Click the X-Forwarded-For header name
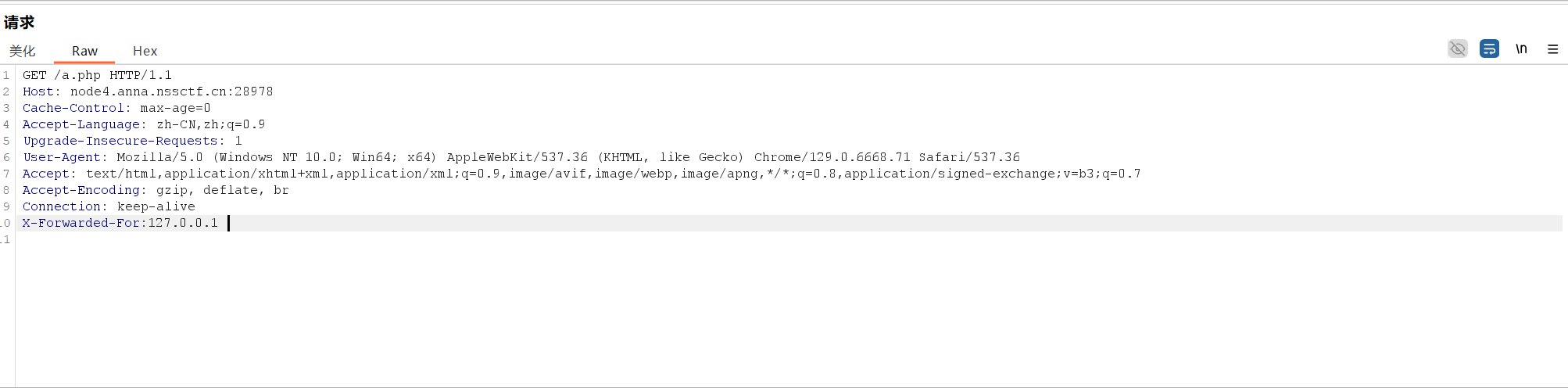1568x391 pixels. (x=81, y=223)
